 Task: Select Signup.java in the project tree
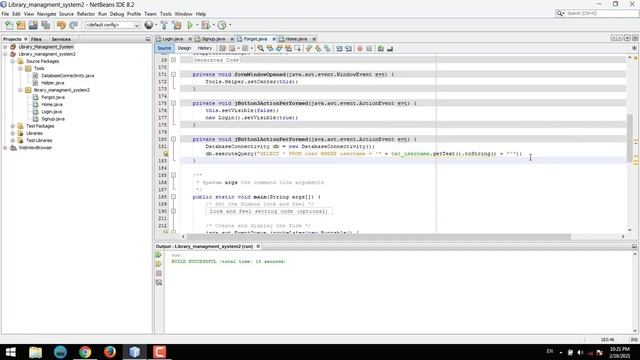53,119
